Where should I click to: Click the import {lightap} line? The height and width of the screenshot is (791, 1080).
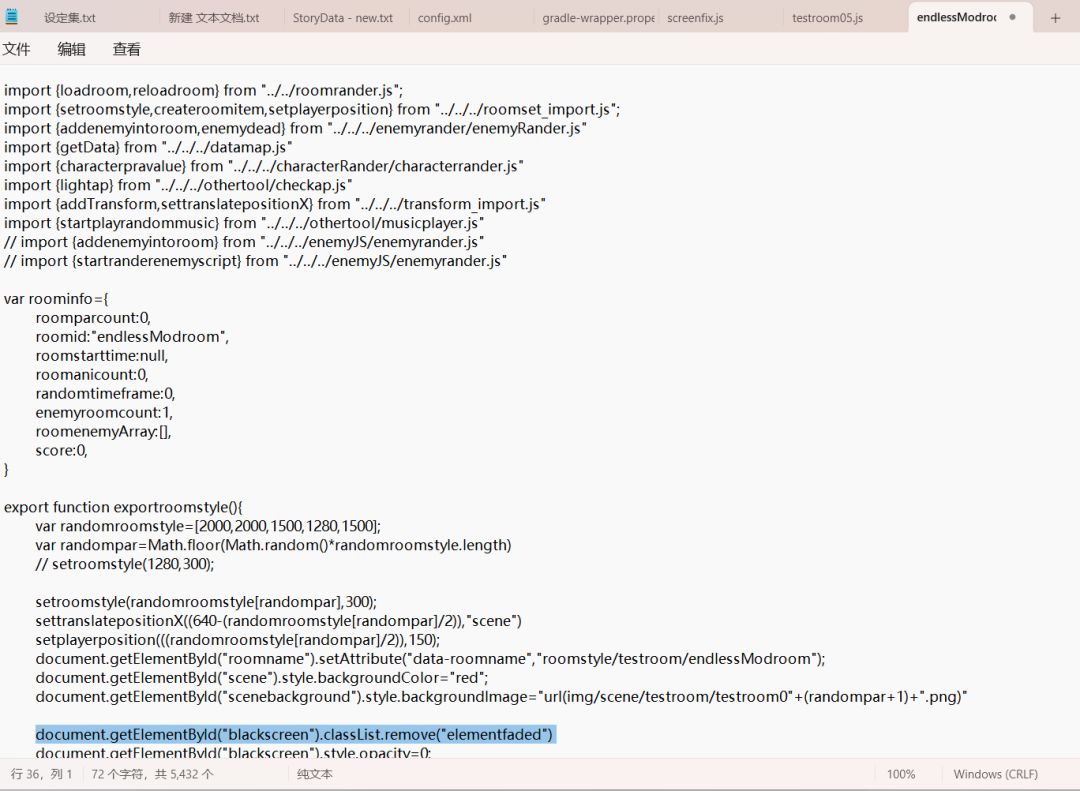pyautogui.click(x=178, y=185)
